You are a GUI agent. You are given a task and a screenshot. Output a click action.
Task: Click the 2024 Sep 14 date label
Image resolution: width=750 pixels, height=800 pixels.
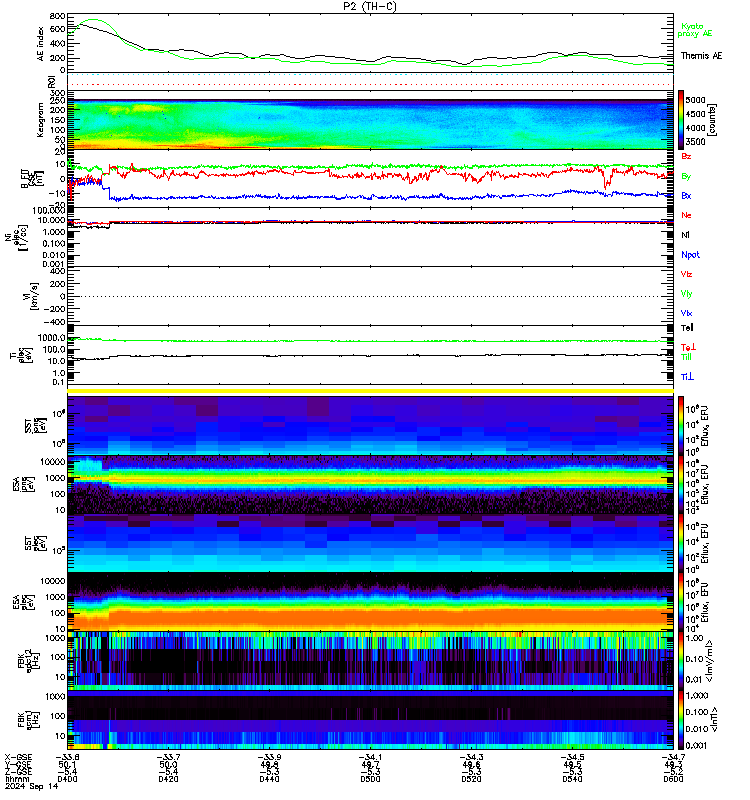(x=32, y=786)
